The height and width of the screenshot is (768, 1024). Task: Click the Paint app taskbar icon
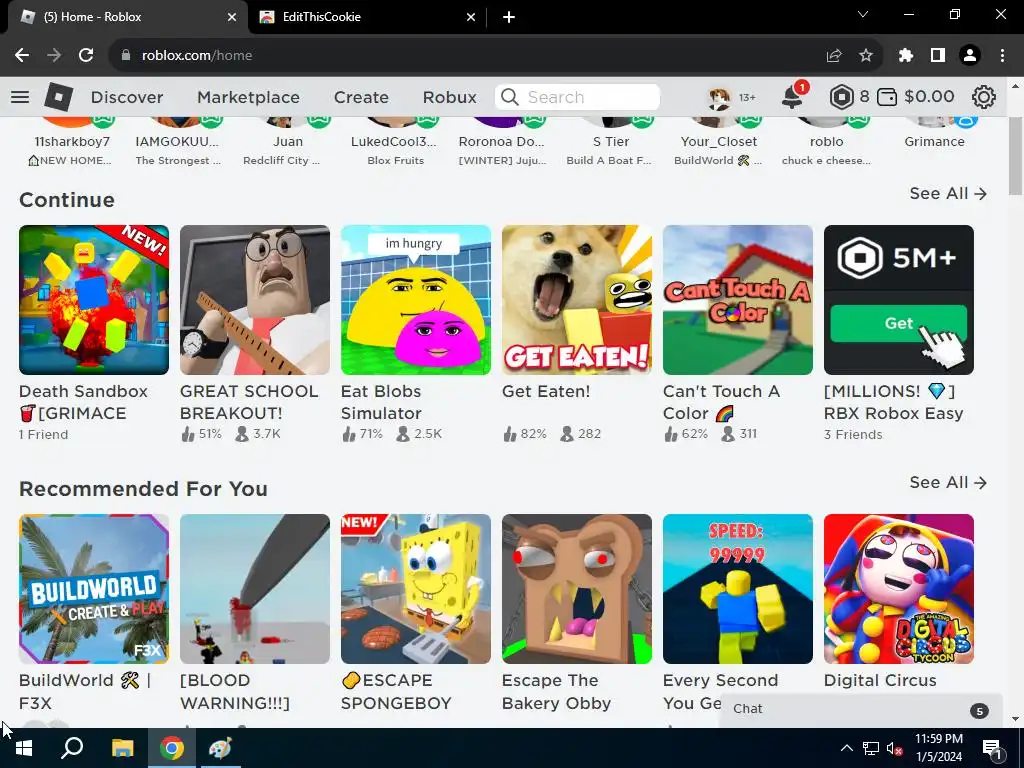coord(220,748)
